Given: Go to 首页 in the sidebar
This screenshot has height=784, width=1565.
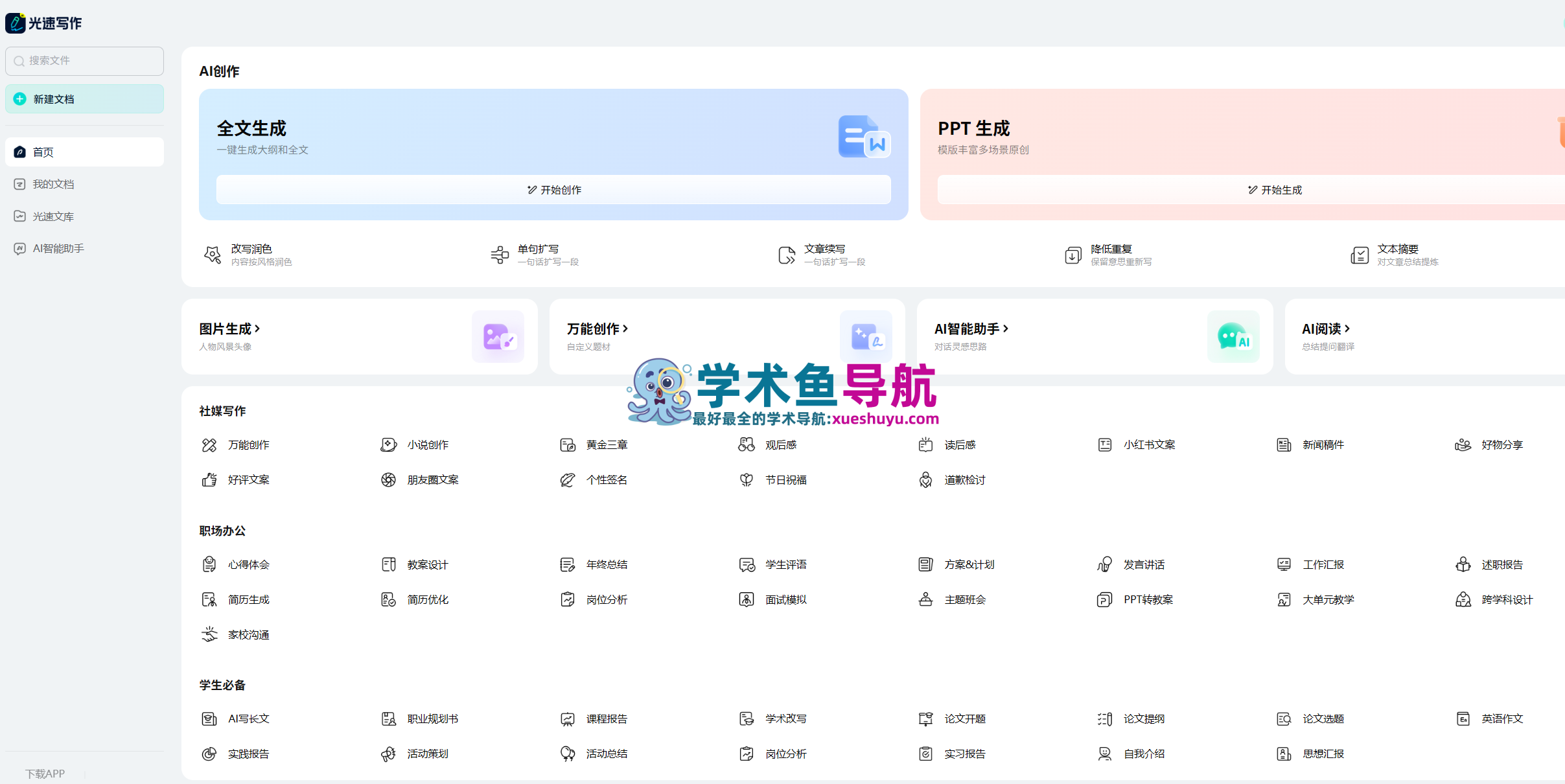Looking at the screenshot, I should 84,152.
